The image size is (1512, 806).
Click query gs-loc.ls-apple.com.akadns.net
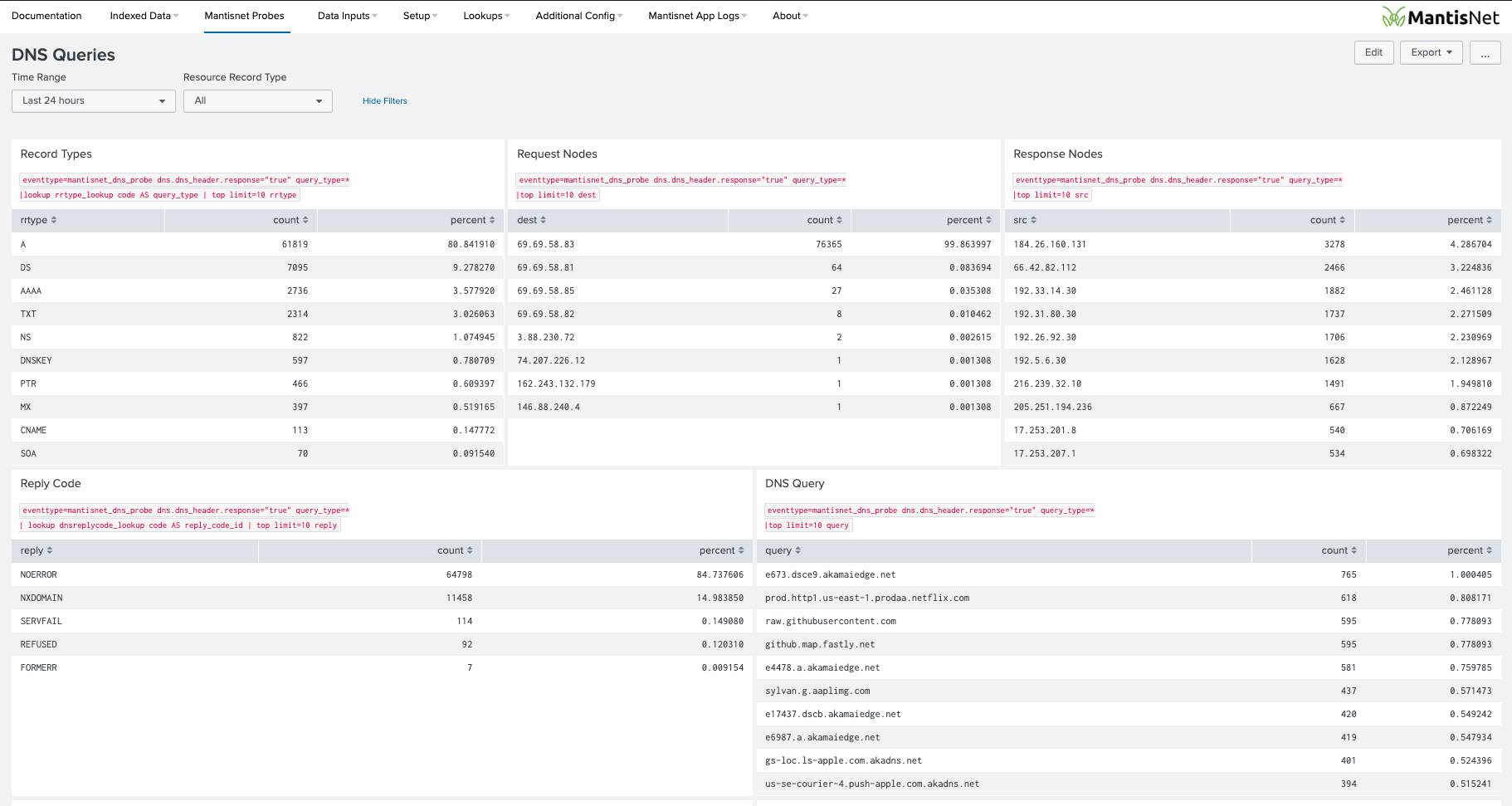tap(843, 760)
